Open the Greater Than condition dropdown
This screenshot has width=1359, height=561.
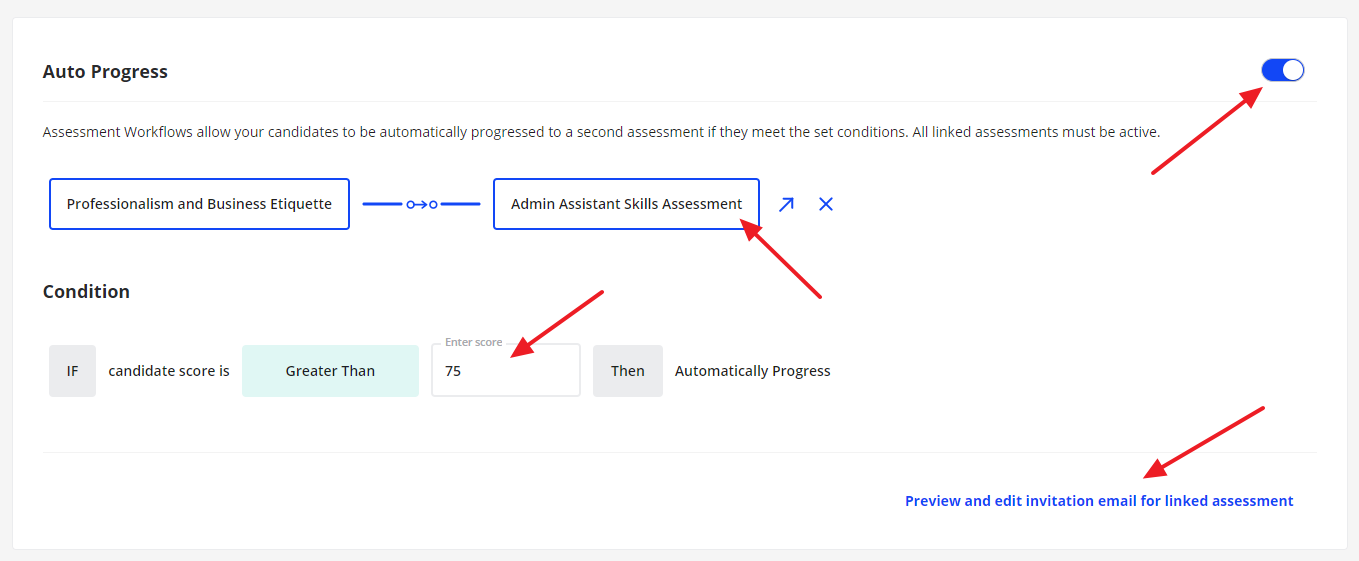tap(330, 371)
